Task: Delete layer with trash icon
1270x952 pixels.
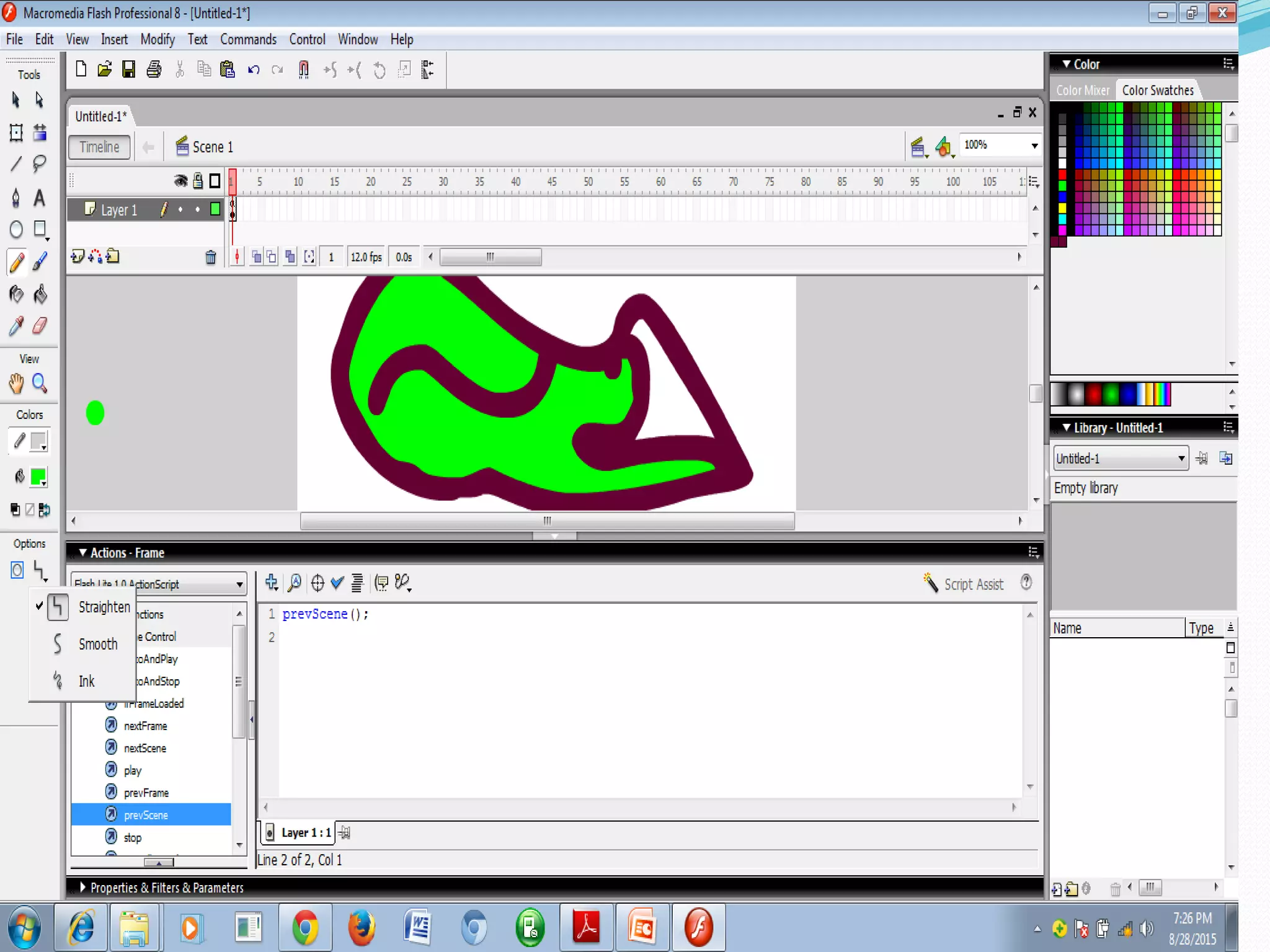Action: point(211,257)
